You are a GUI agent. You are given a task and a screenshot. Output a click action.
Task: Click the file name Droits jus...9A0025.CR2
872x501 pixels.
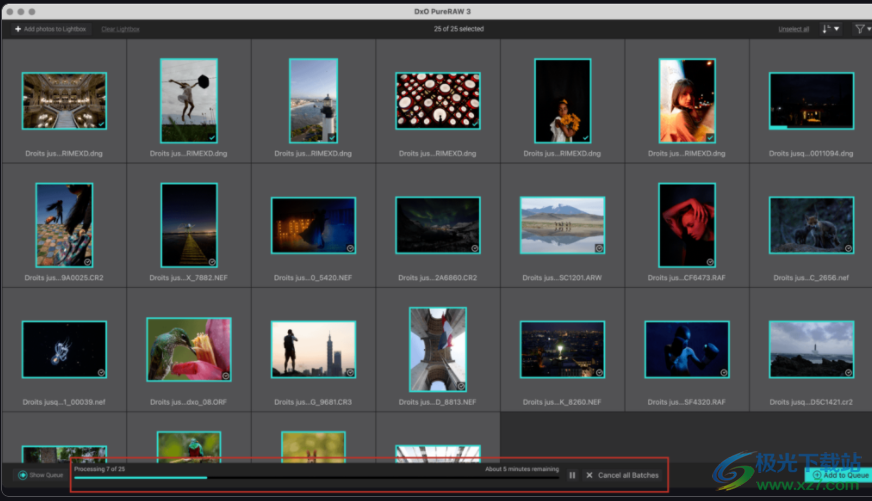pos(64,277)
